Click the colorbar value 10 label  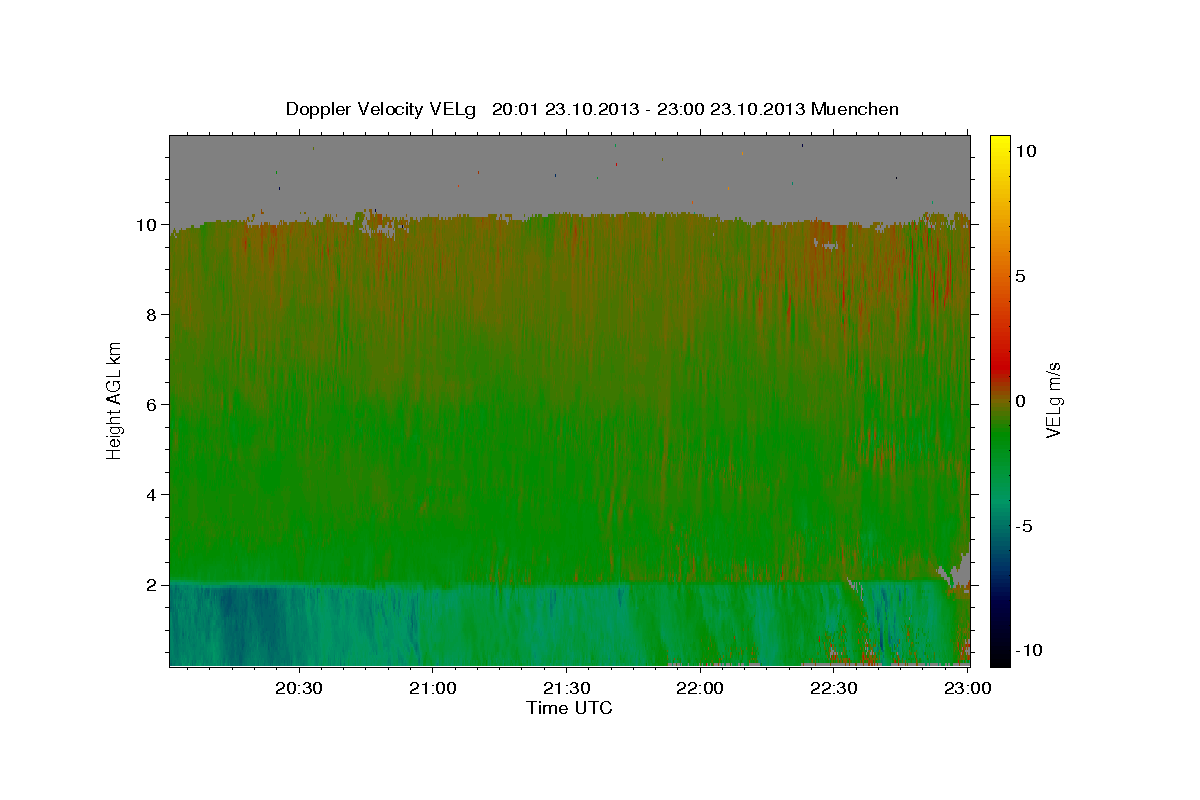click(x=1025, y=151)
